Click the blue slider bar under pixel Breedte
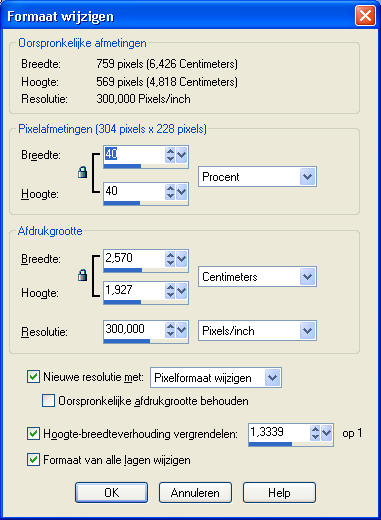This screenshot has width=381, height=520. pyautogui.click(x=122, y=166)
